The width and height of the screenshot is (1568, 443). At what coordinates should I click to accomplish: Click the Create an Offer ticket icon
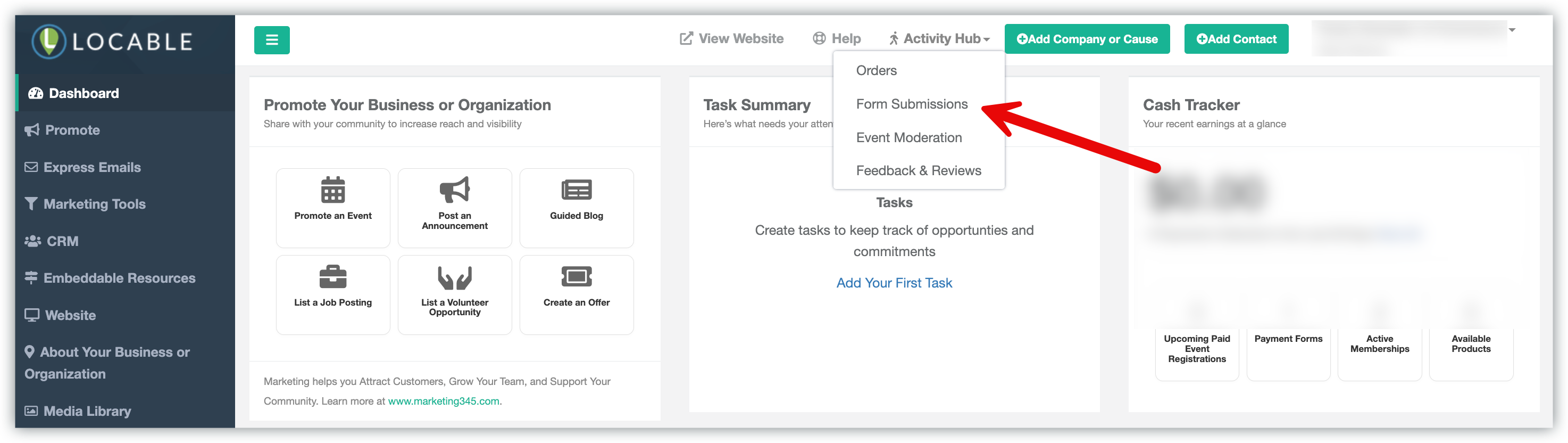(x=577, y=277)
